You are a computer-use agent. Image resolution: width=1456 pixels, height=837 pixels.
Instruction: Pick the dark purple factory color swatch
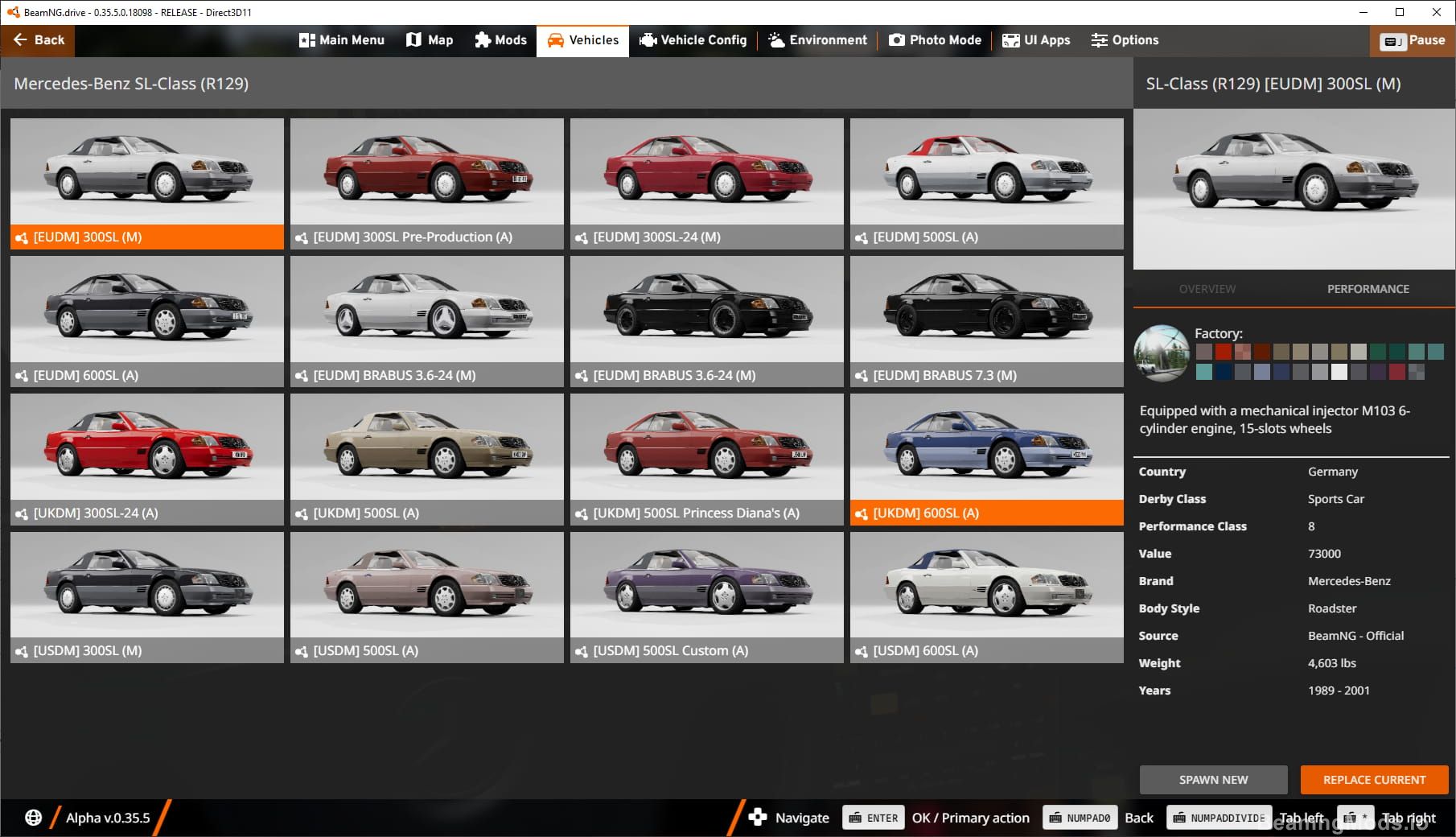[x=1378, y=372]
